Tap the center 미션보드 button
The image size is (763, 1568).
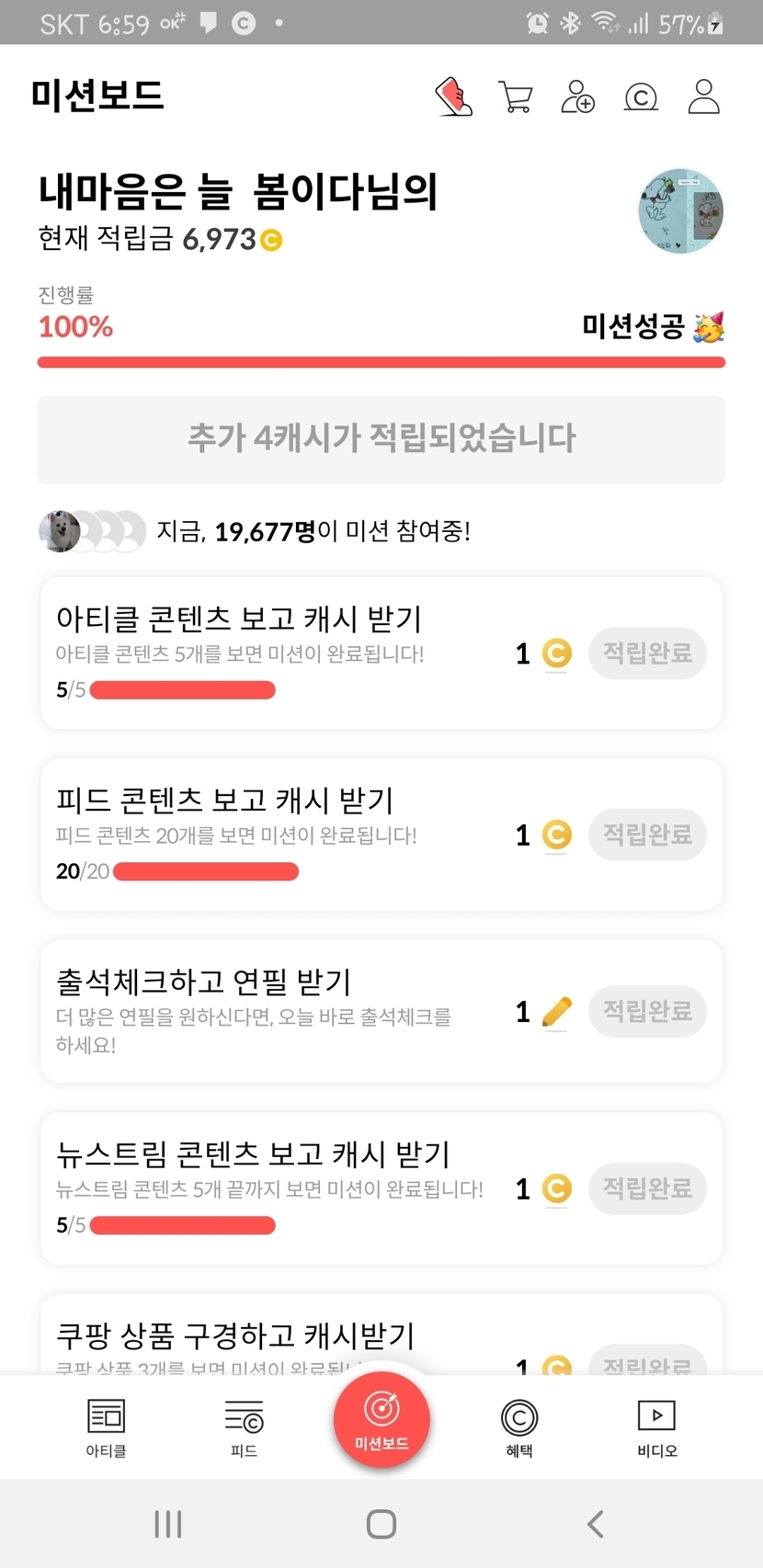(x=381, y=1418)
